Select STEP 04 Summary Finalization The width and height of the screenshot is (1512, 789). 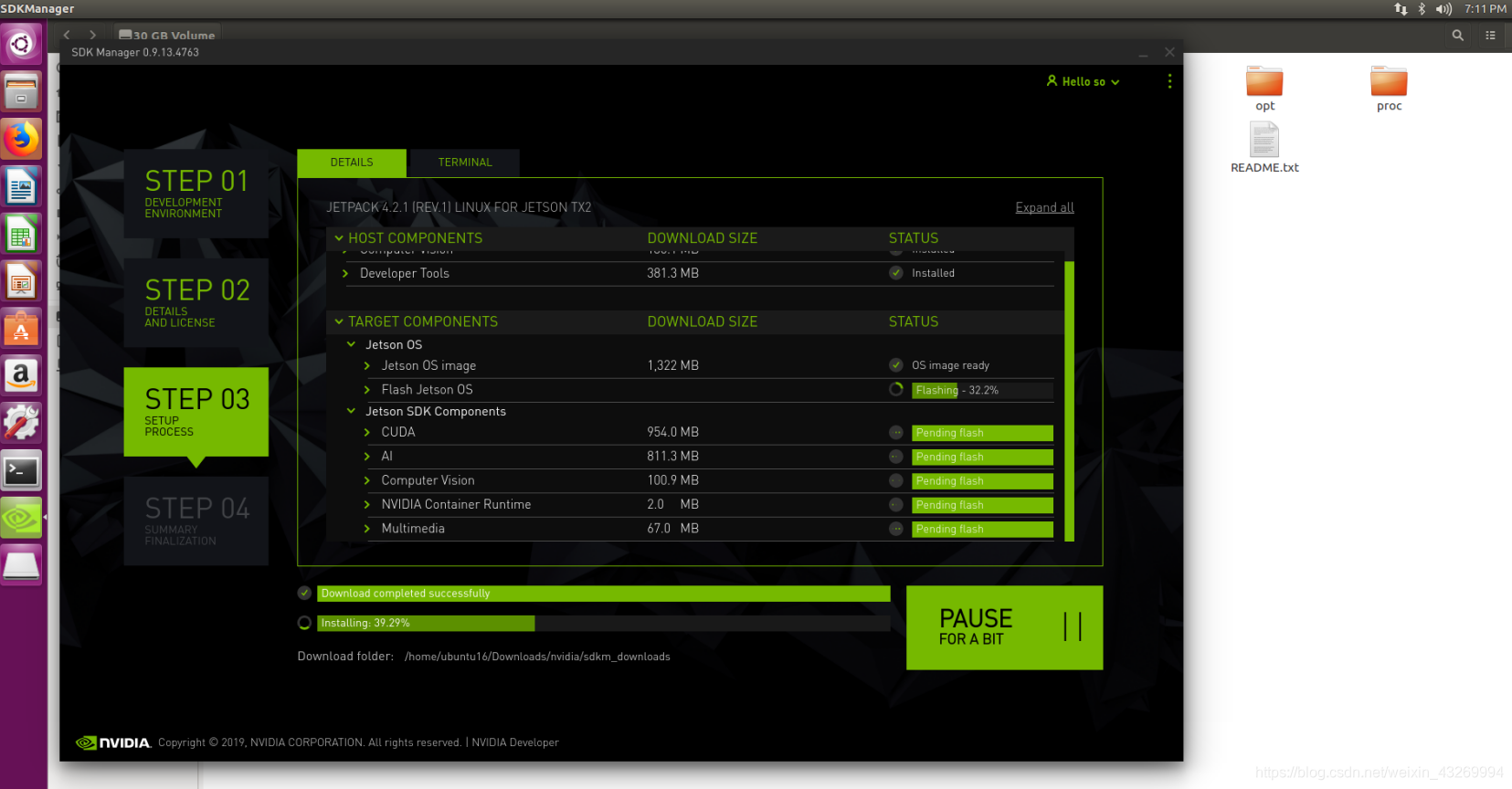click(x=196, y=521)
